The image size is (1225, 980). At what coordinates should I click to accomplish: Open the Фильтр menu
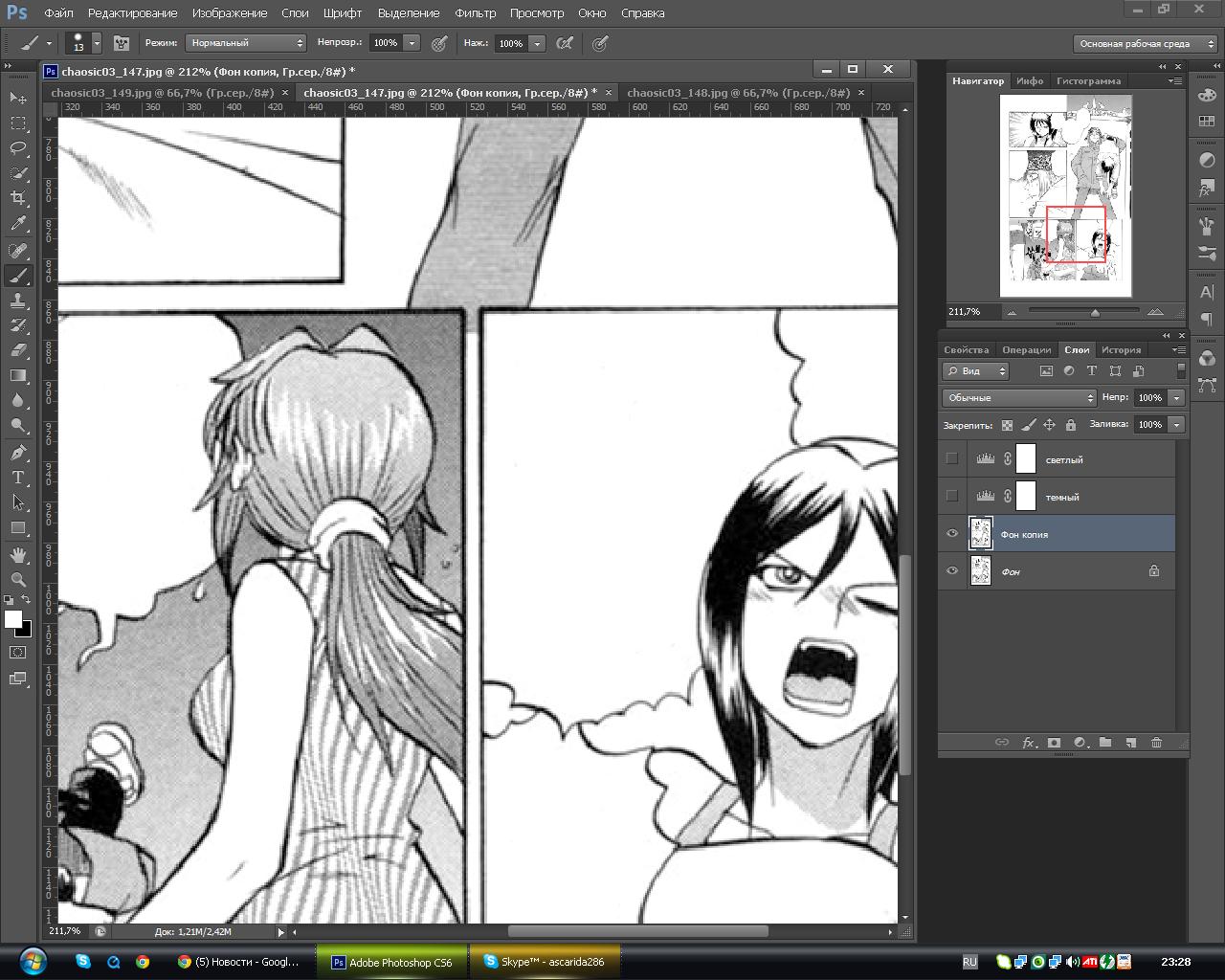pyautogui.click(x=475, y=13)
